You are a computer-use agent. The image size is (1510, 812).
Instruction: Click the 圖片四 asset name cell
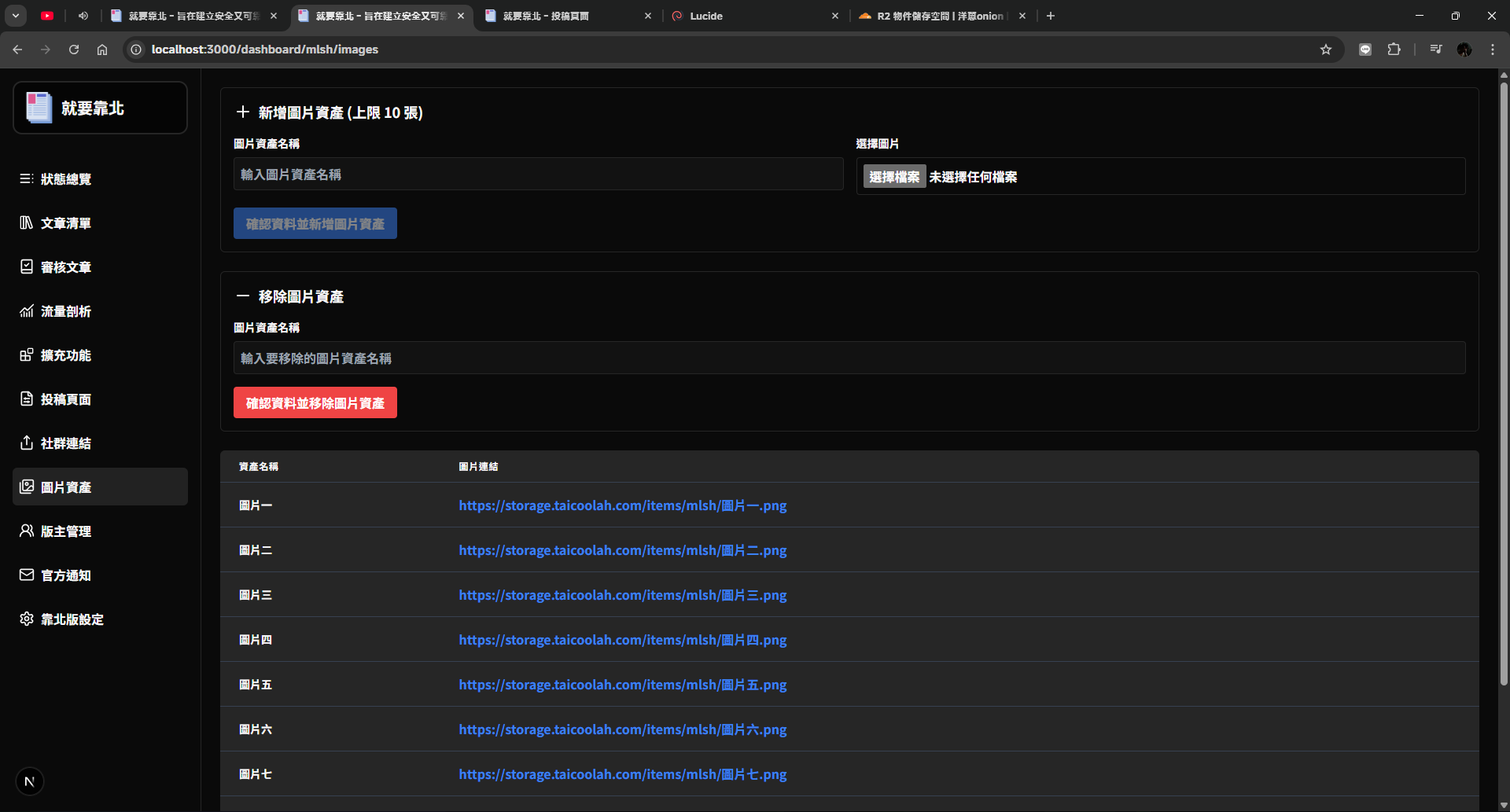click(256, 640)
